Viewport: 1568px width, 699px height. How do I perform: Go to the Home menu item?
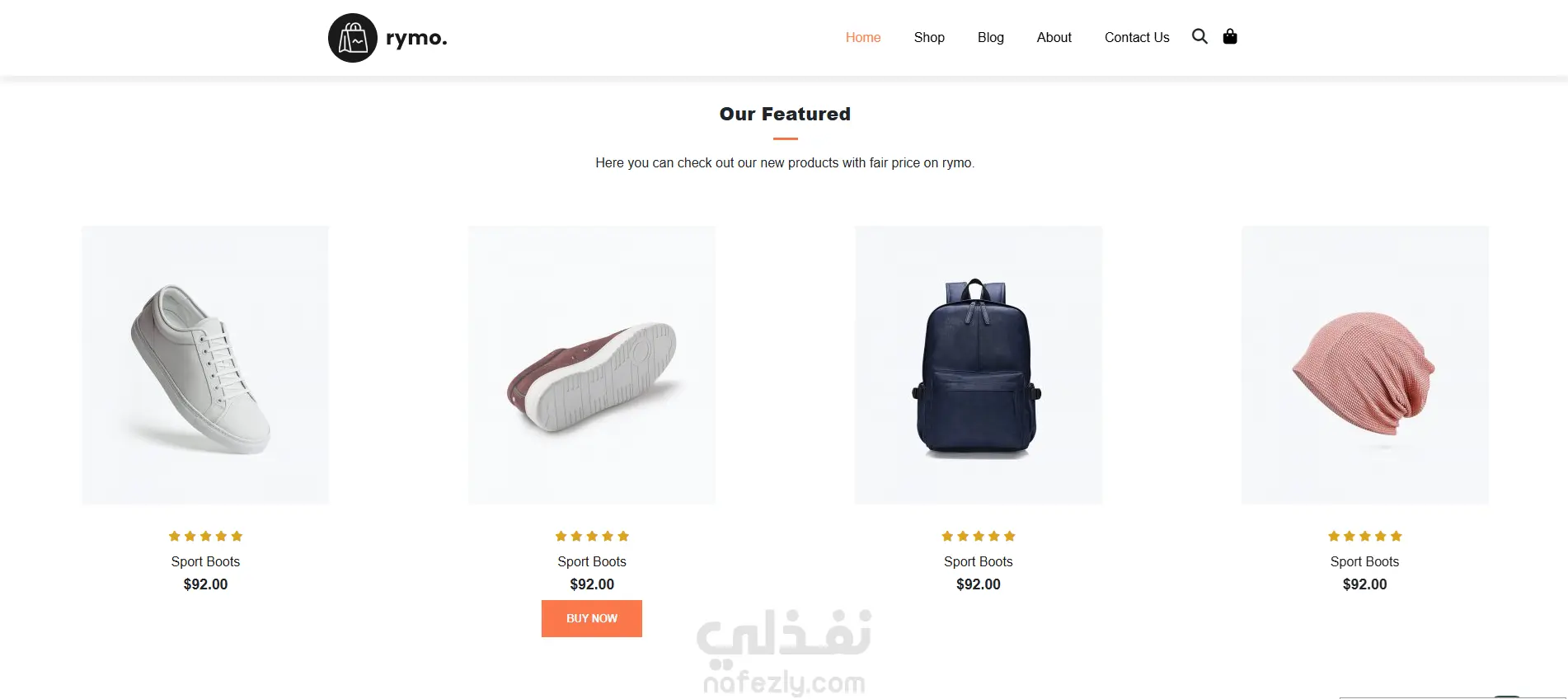863,37
